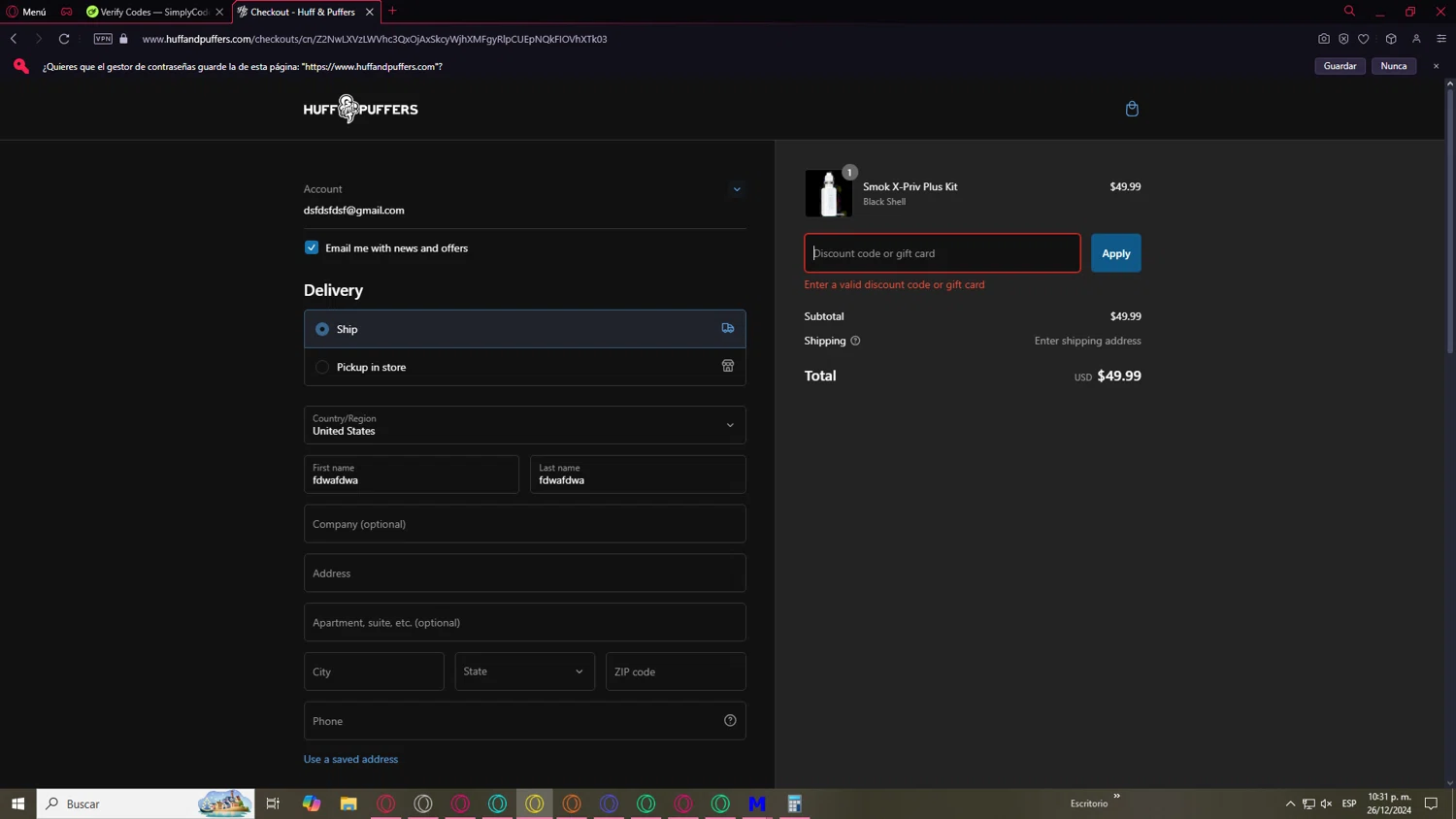Click the heart bookmark icon in address bar
Screen dimensions: 1456x819
[1364, 39]
